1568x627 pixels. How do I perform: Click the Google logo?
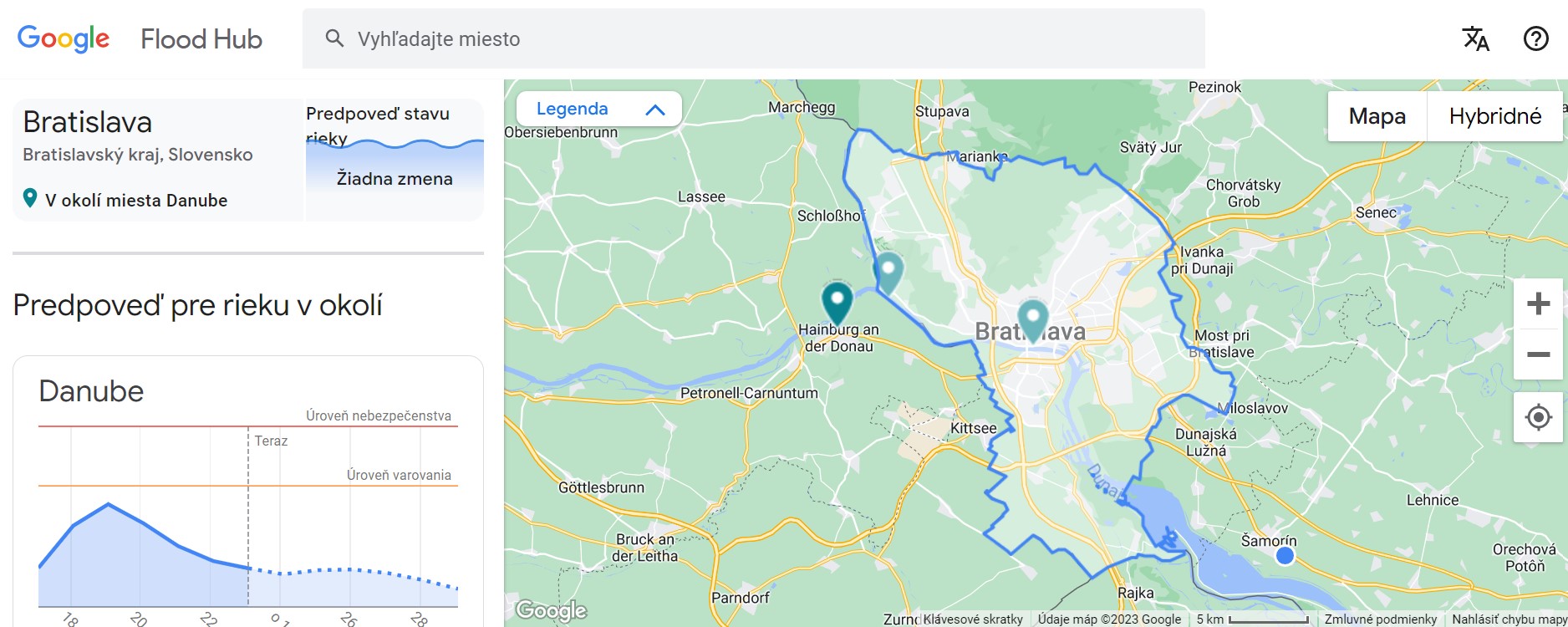pos(64,38)
